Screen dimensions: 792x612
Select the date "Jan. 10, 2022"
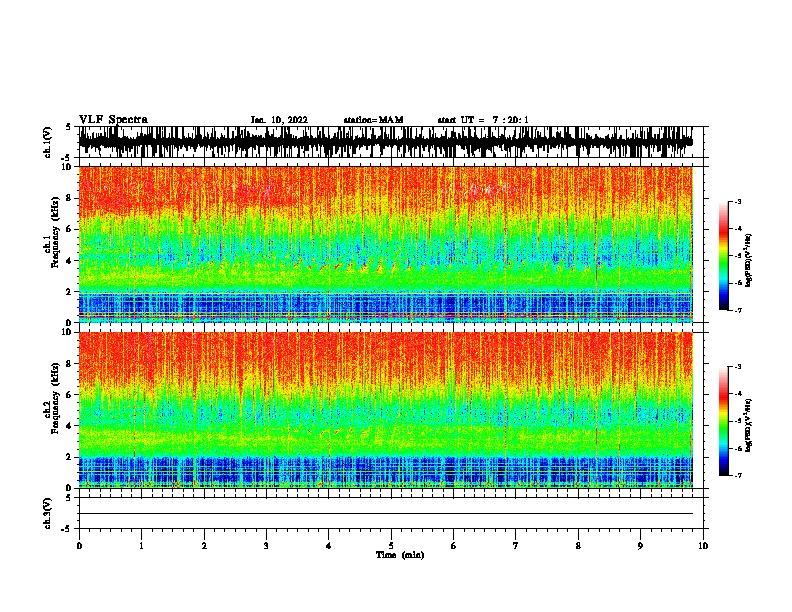pyautogui.click(x=279, y=120)
